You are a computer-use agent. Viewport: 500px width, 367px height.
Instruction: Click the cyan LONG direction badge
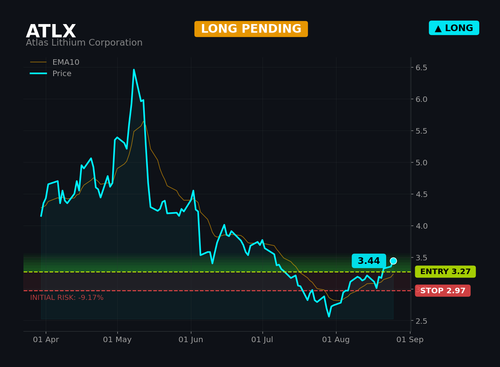click(454, 28)
